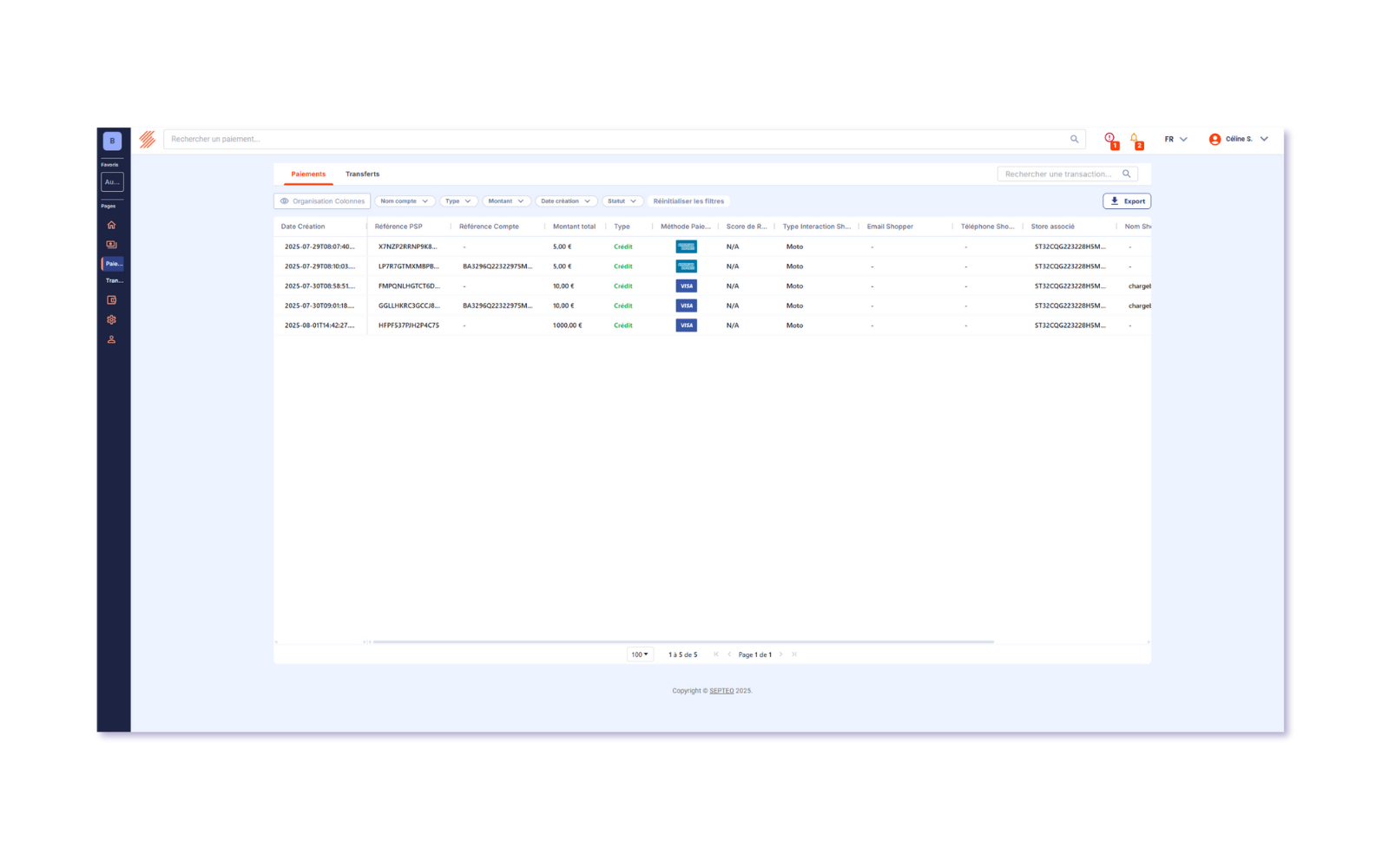Click the Type Interaction Sh... header
1389x868 pixels.
point(816,227)
